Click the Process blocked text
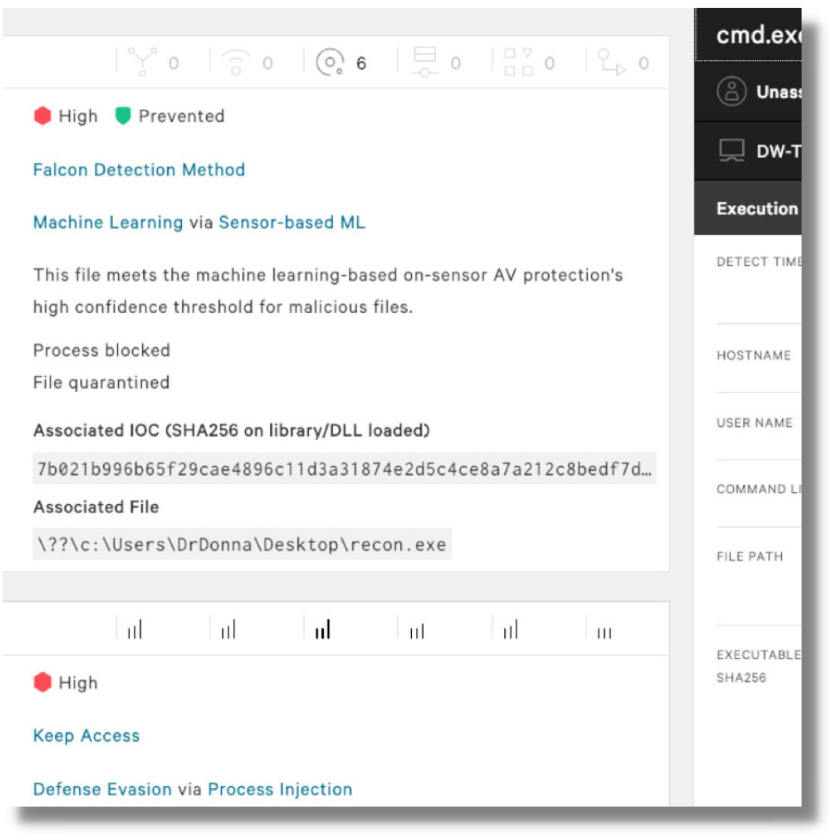Viewport: 832px width, 840px height. pyautogui.click(x=102, y=350)
